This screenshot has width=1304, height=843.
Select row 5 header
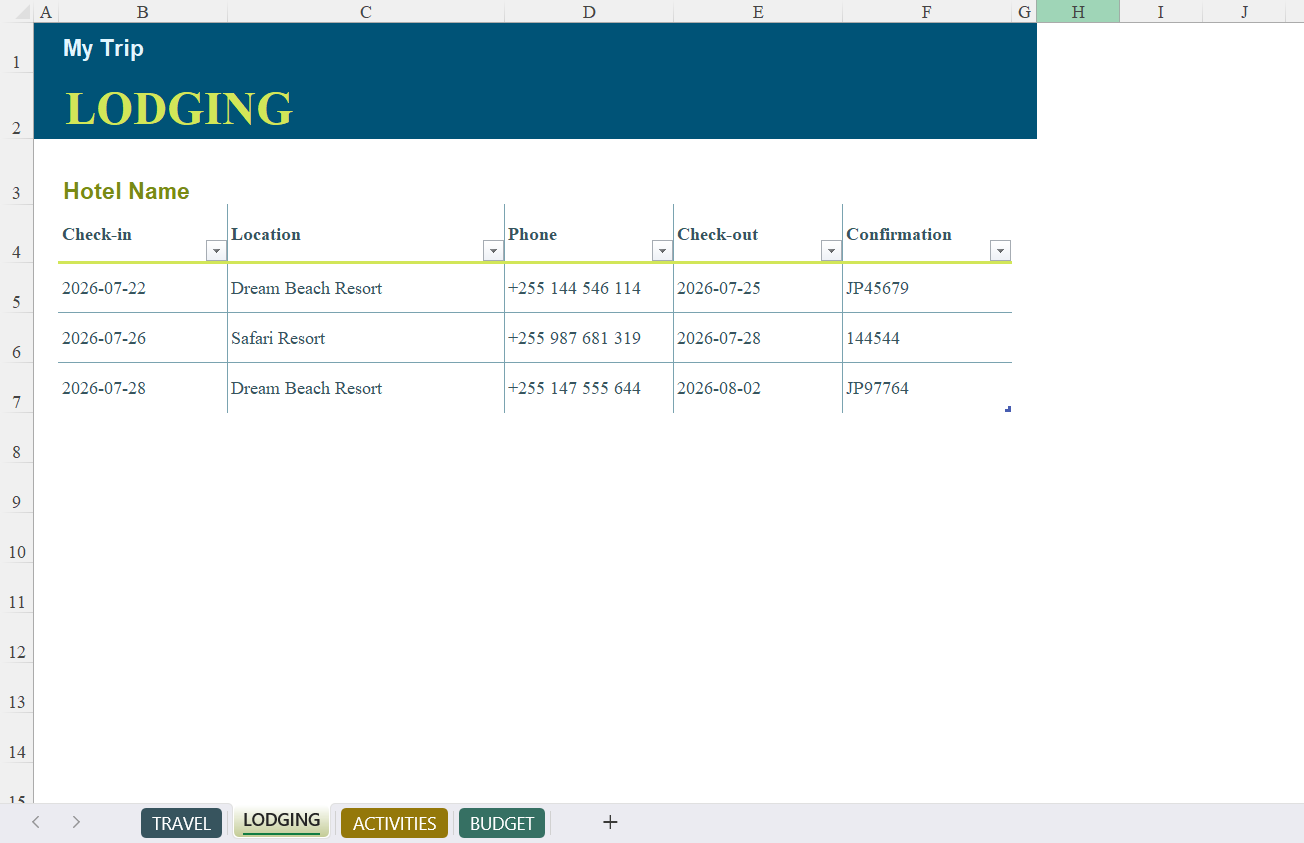click(16, 288)
